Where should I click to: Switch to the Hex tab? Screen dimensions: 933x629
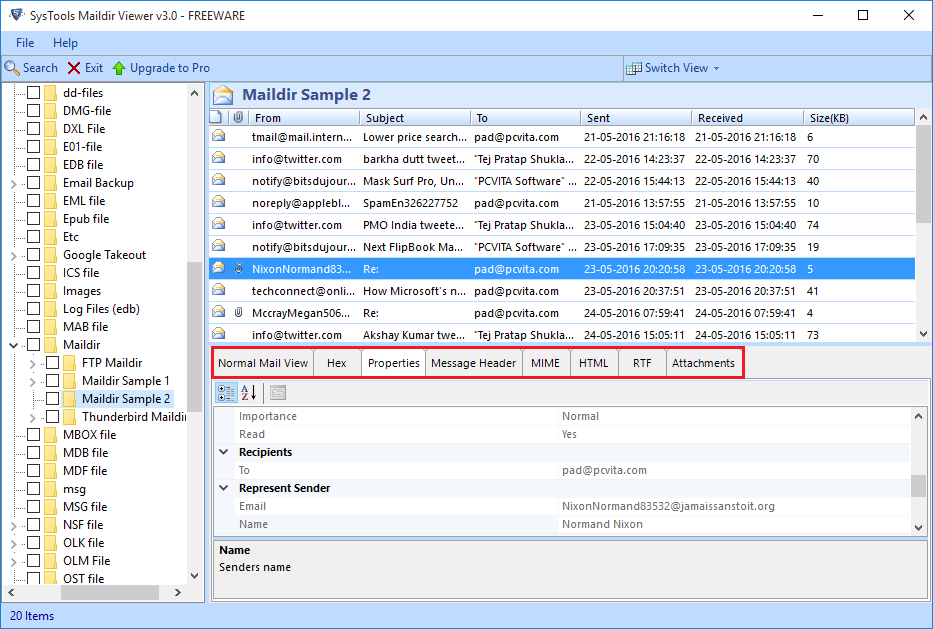click(x=337, y=363)
